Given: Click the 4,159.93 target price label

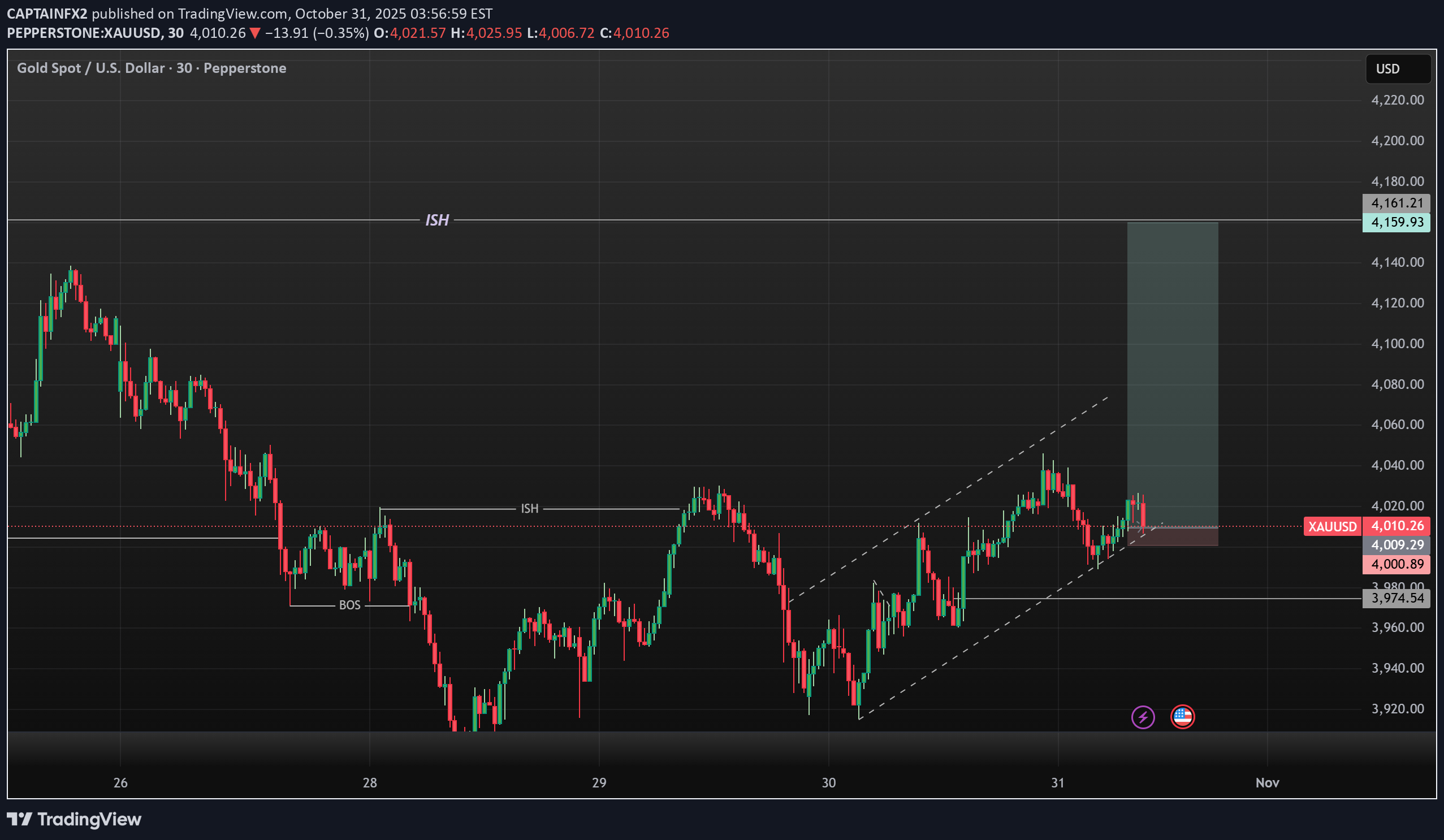Looking at the screenshot, I should tap(1397, 222).
